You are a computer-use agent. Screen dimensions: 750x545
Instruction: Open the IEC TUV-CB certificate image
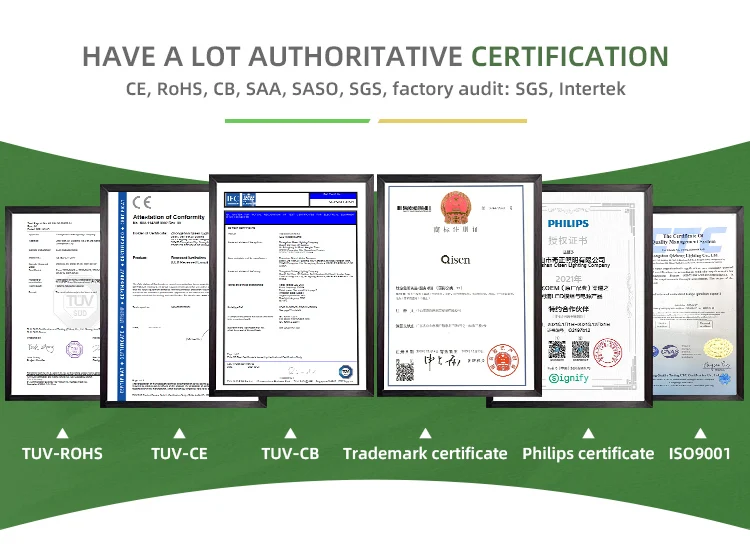point(291,286)
